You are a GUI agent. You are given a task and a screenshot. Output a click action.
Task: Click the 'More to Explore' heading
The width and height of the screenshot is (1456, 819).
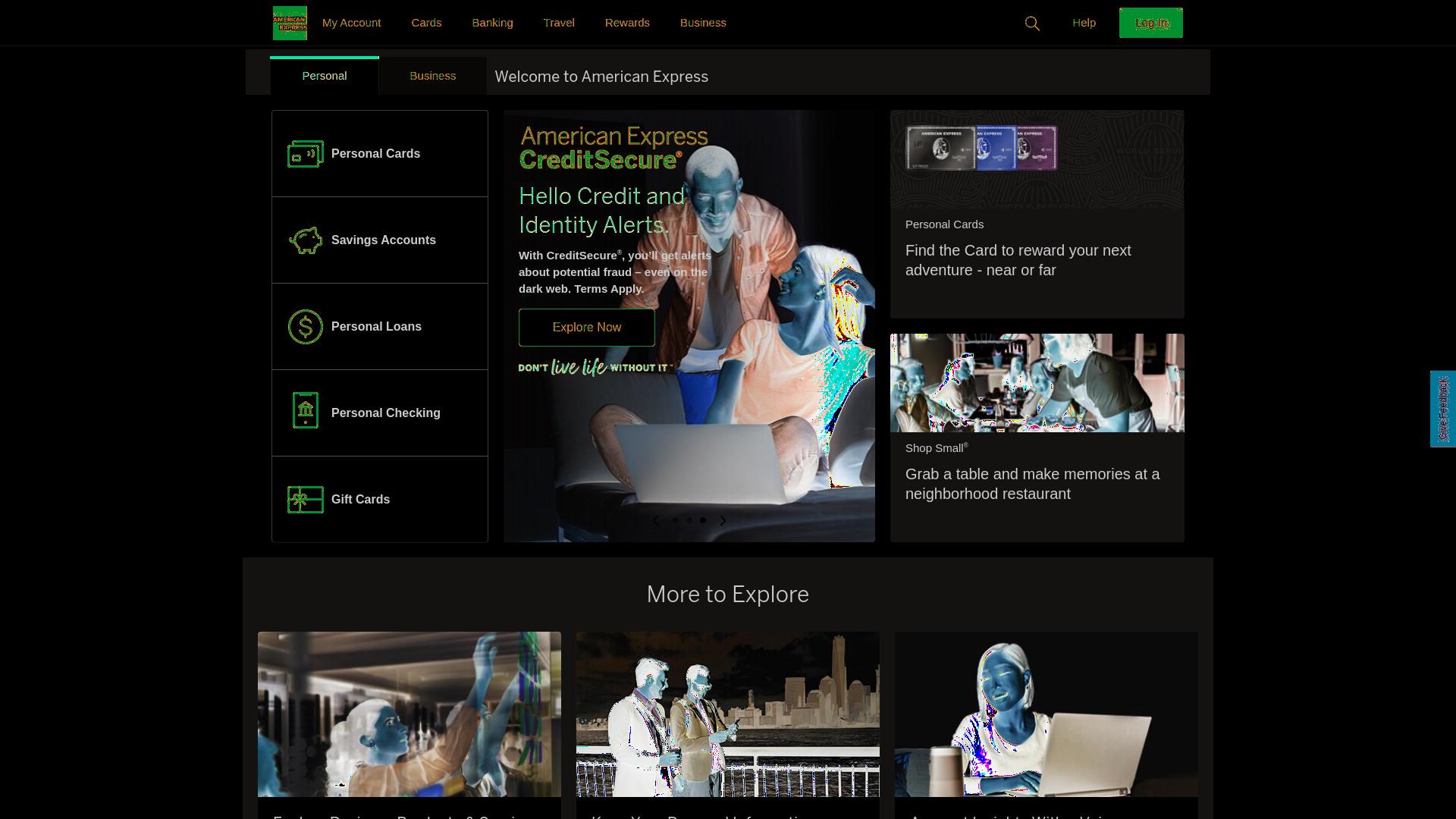(x=728, y=595)
